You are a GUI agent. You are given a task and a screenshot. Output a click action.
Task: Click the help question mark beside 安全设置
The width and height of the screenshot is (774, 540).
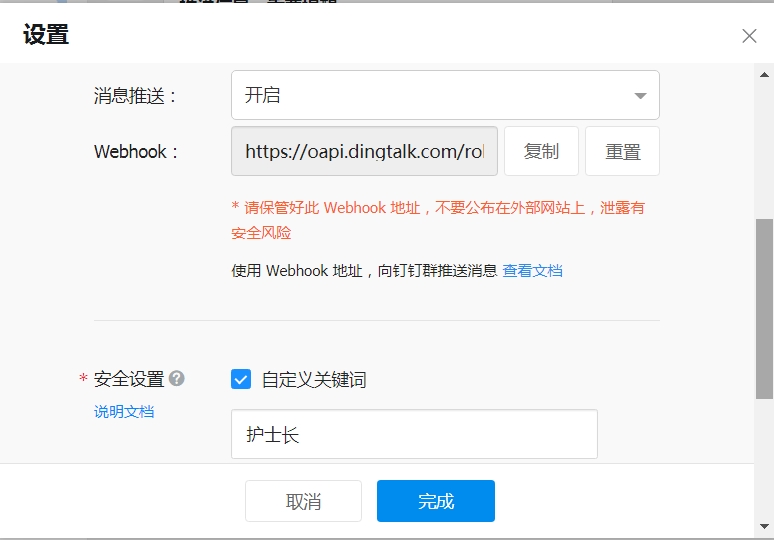pyautogui.click(x=177, y=378)
